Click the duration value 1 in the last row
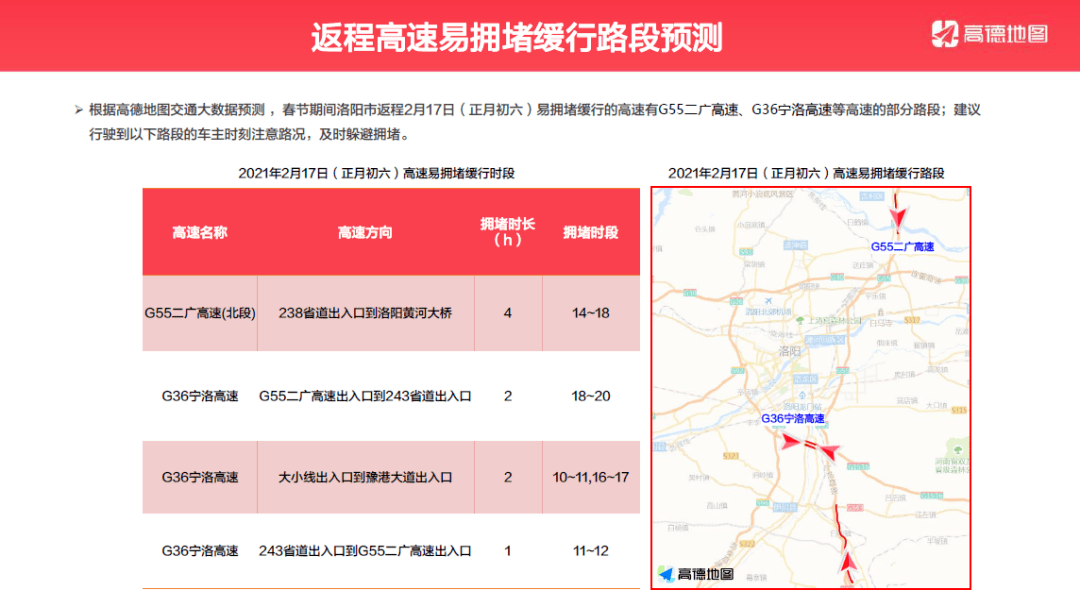This screenshot has width=1080, height=607. pos(508,551)
